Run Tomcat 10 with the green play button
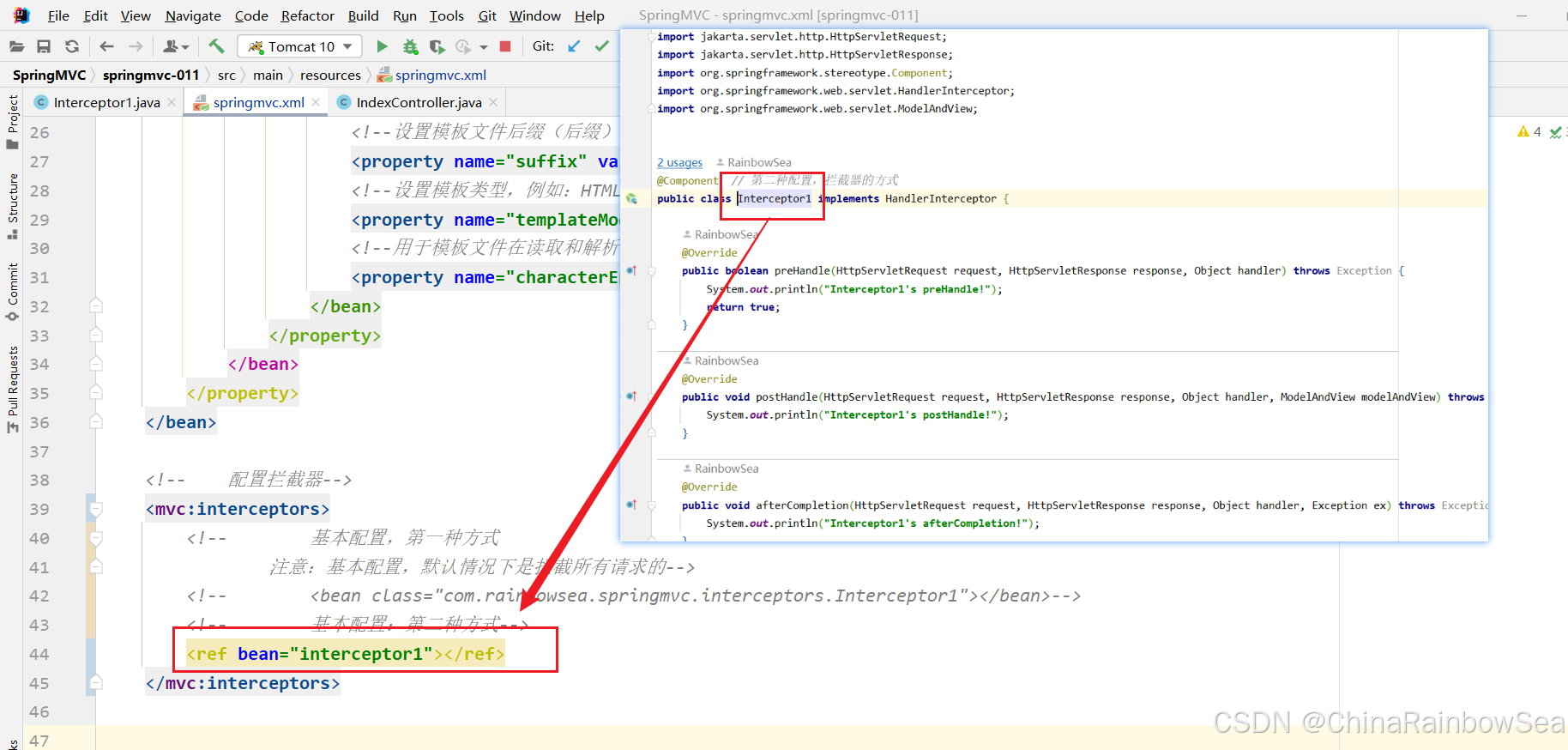Viewport: 1568px width, 750px height. [383, 46]
